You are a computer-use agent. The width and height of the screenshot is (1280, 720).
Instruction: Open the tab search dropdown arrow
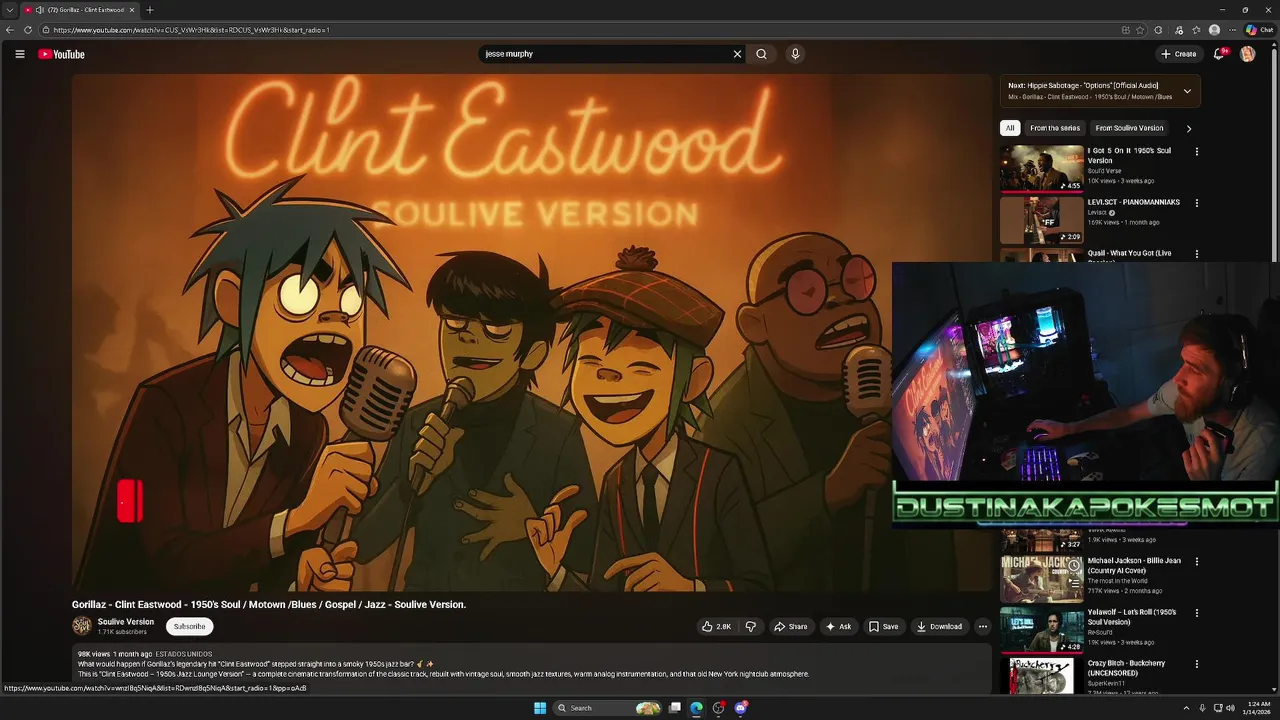(x=10, y=10)
